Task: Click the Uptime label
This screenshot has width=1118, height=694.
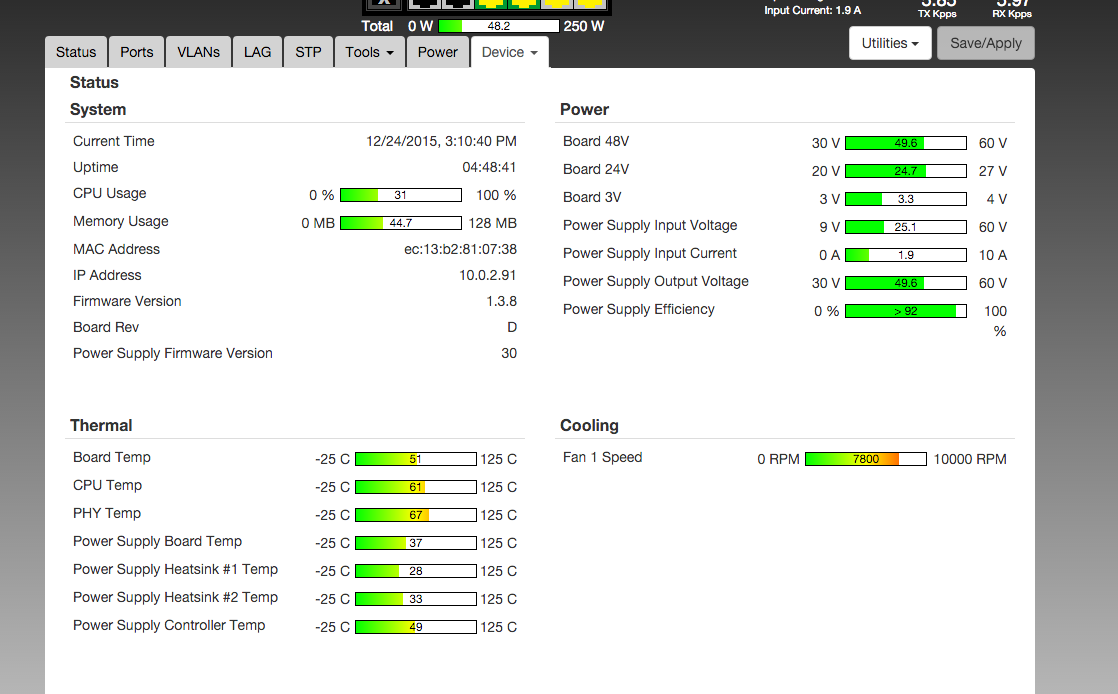Action: click(96, 167)
